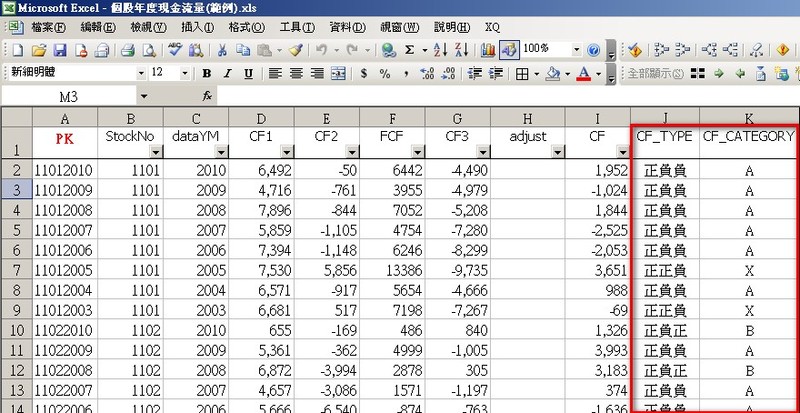Decrease decimal places
Screen dimensions: 800x413
pyautogui.click(x=447, y=74)
